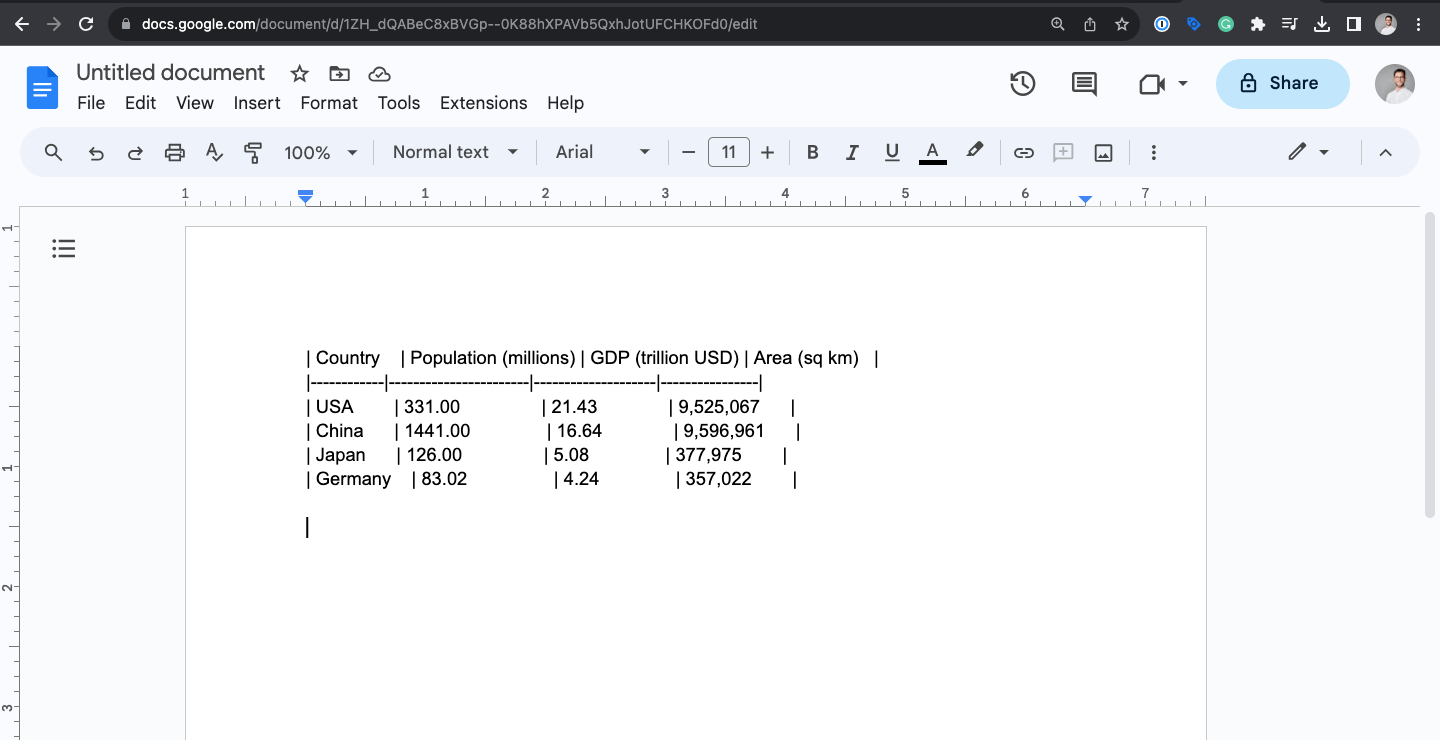Show document outline icon

[x=64, y=249]
